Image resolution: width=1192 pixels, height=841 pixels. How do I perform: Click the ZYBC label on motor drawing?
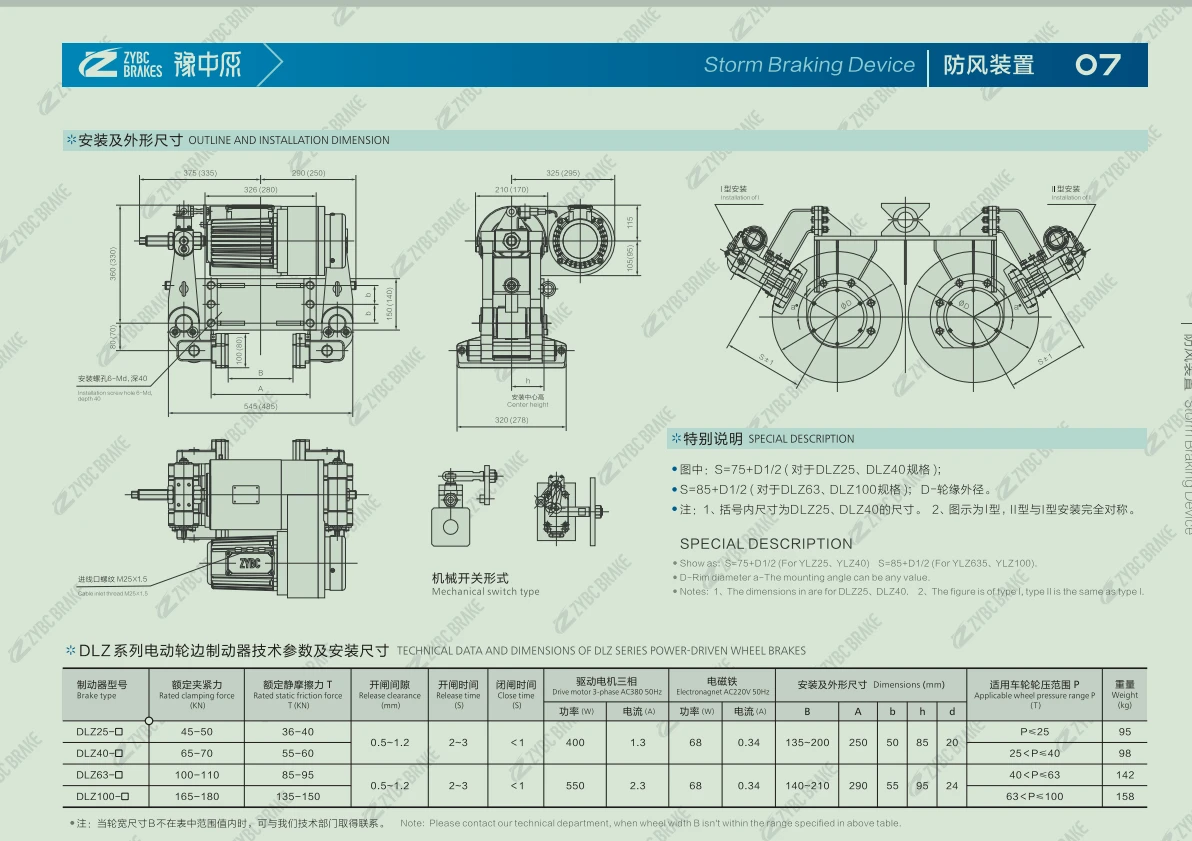coord(250,563)
